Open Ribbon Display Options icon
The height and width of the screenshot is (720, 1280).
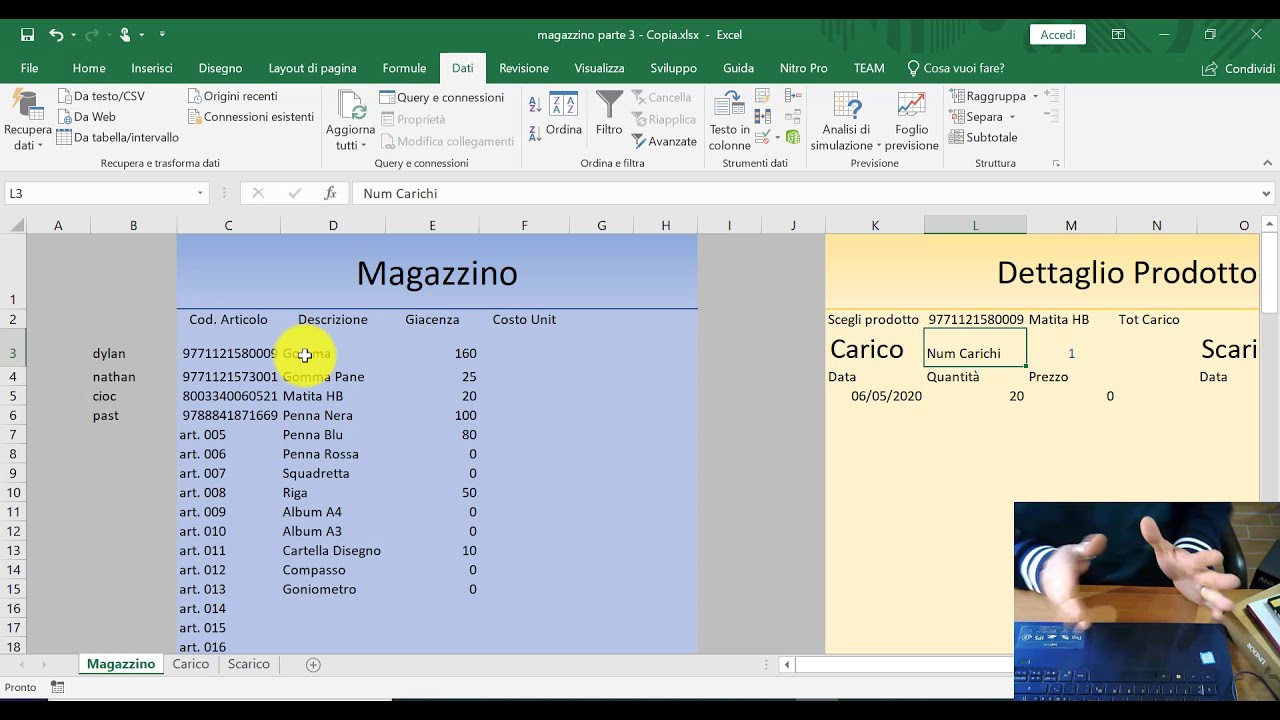pyautogui.click(x=1118, y=35)
